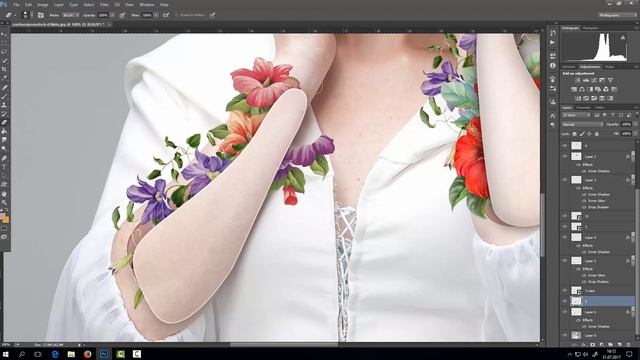Select the Horizontal Type tool

4,167
